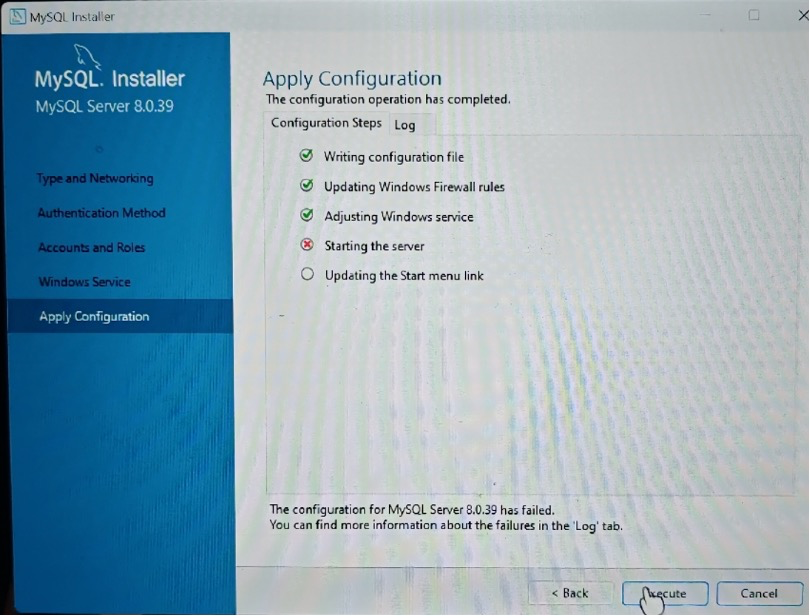Click green check beside Writing configuration file
This screenshot has height=616, width=810.
307,156
